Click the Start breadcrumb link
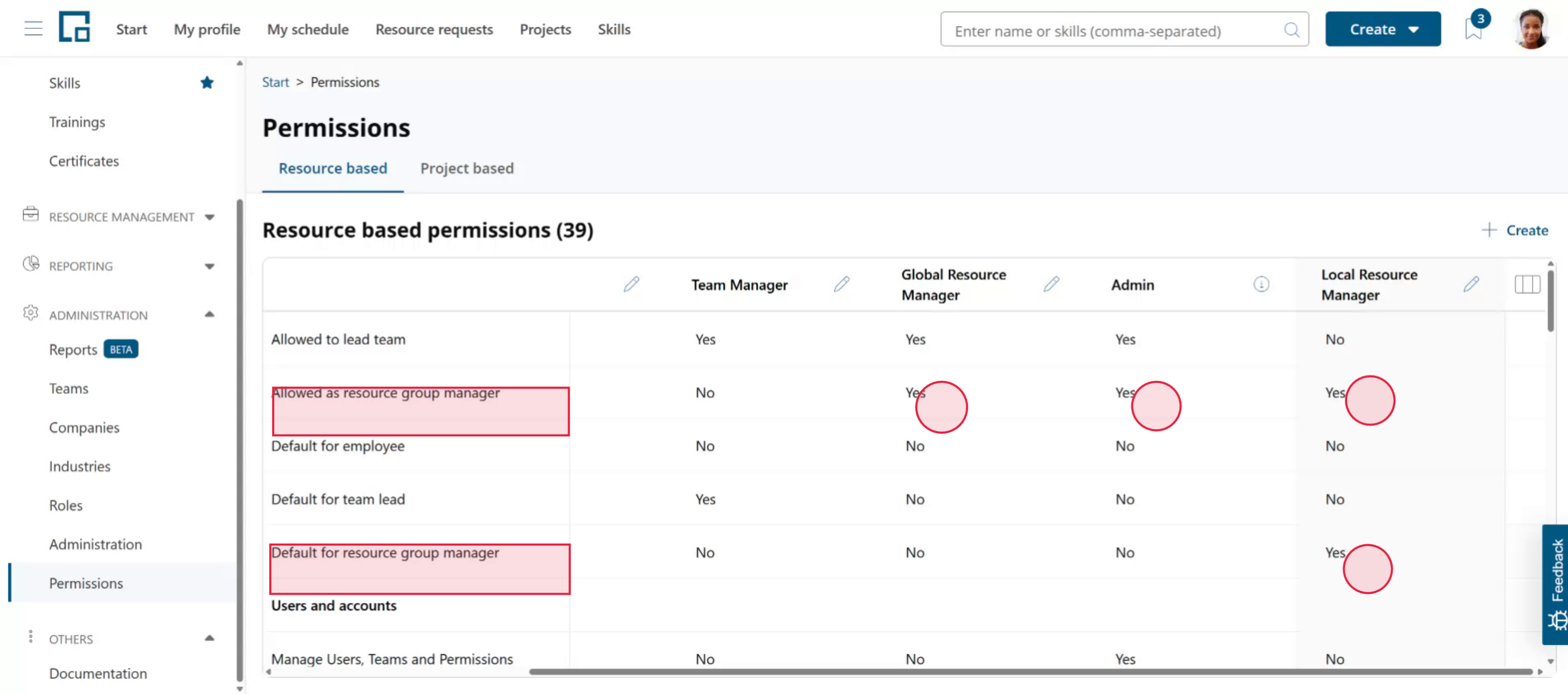Viewport: 1568px width, 694px height. [x=275, y=82]
